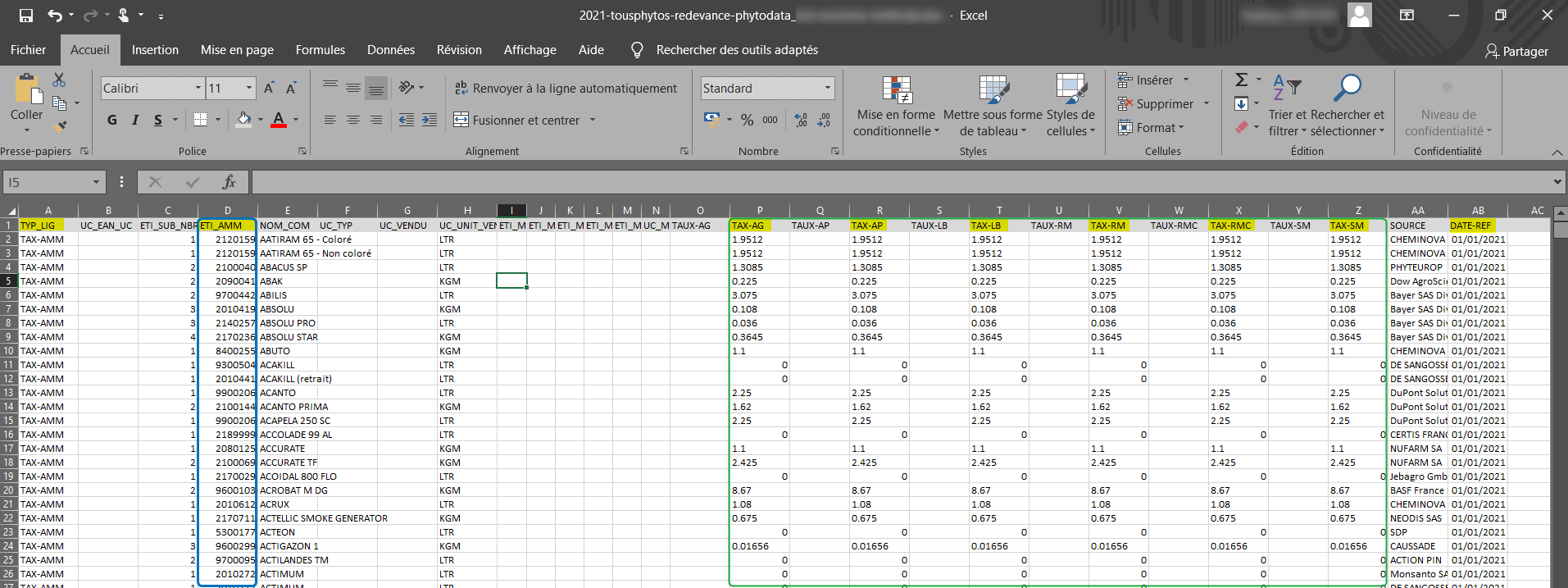Click the percent style icon

[747, 120]
